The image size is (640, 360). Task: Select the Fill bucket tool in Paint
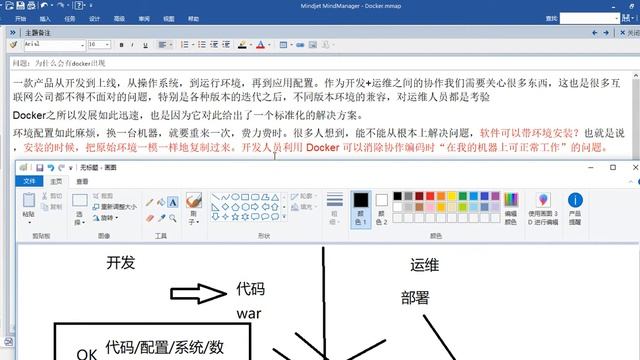[x=161, y=202]
